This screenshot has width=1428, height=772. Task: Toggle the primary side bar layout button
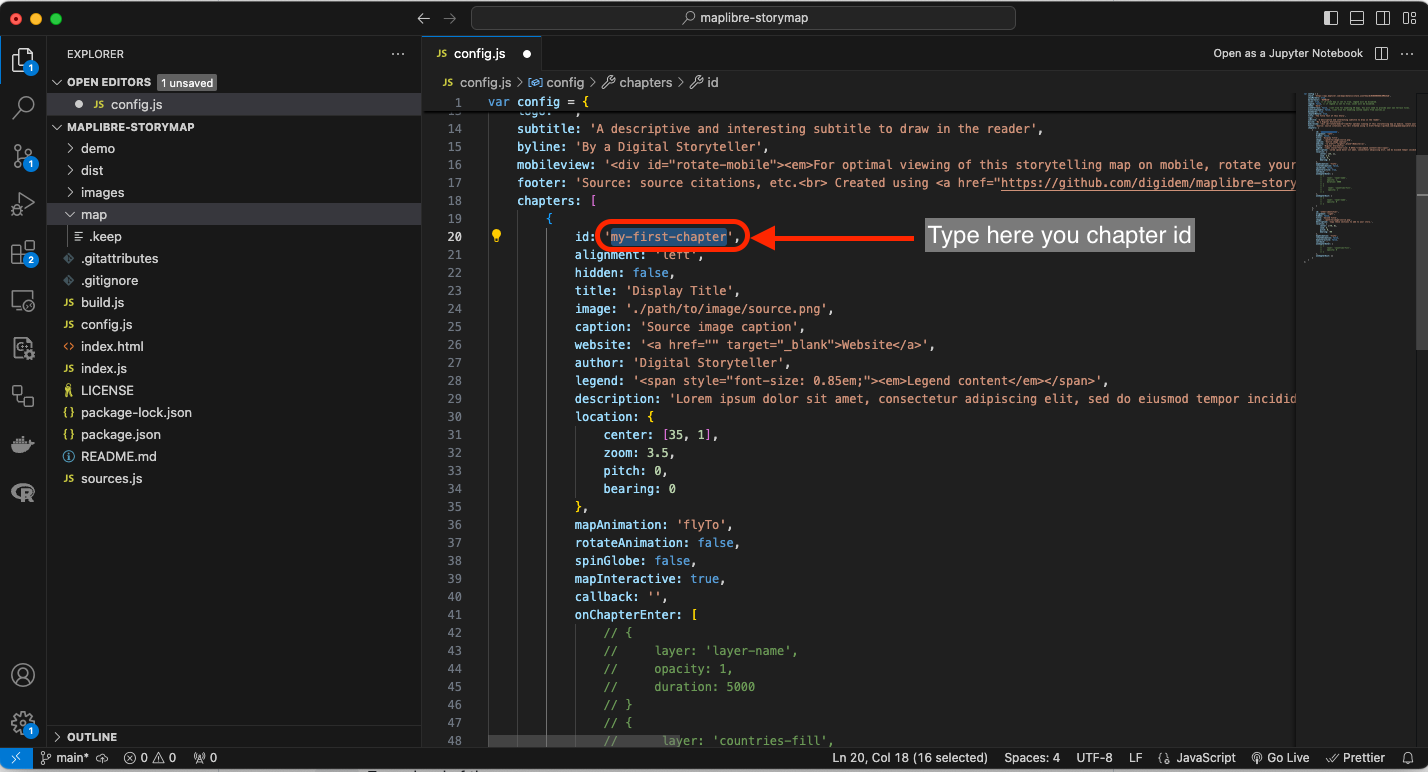[1331, 18]
